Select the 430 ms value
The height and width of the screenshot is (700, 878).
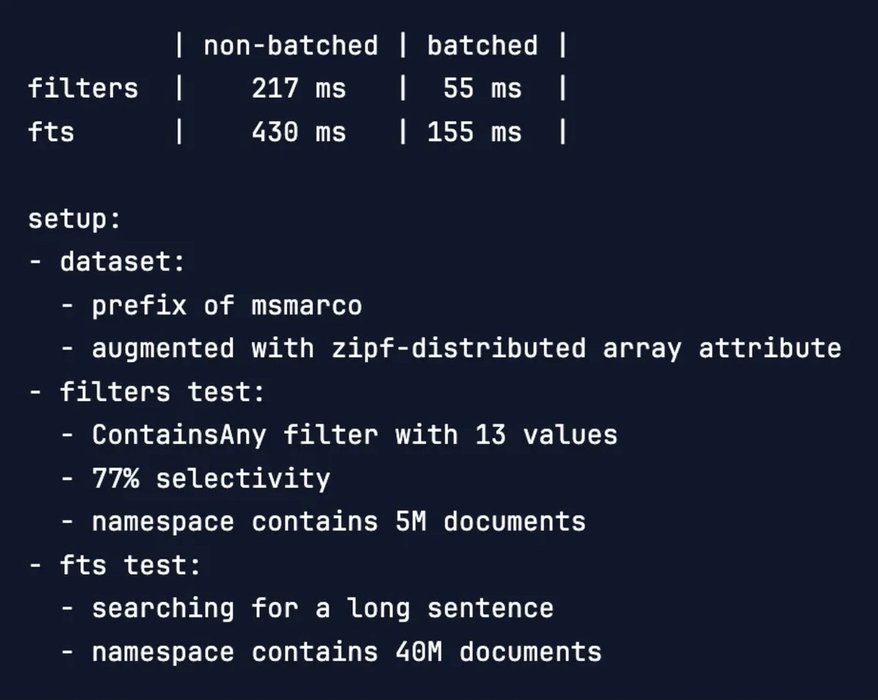click(x=298, y=132)
